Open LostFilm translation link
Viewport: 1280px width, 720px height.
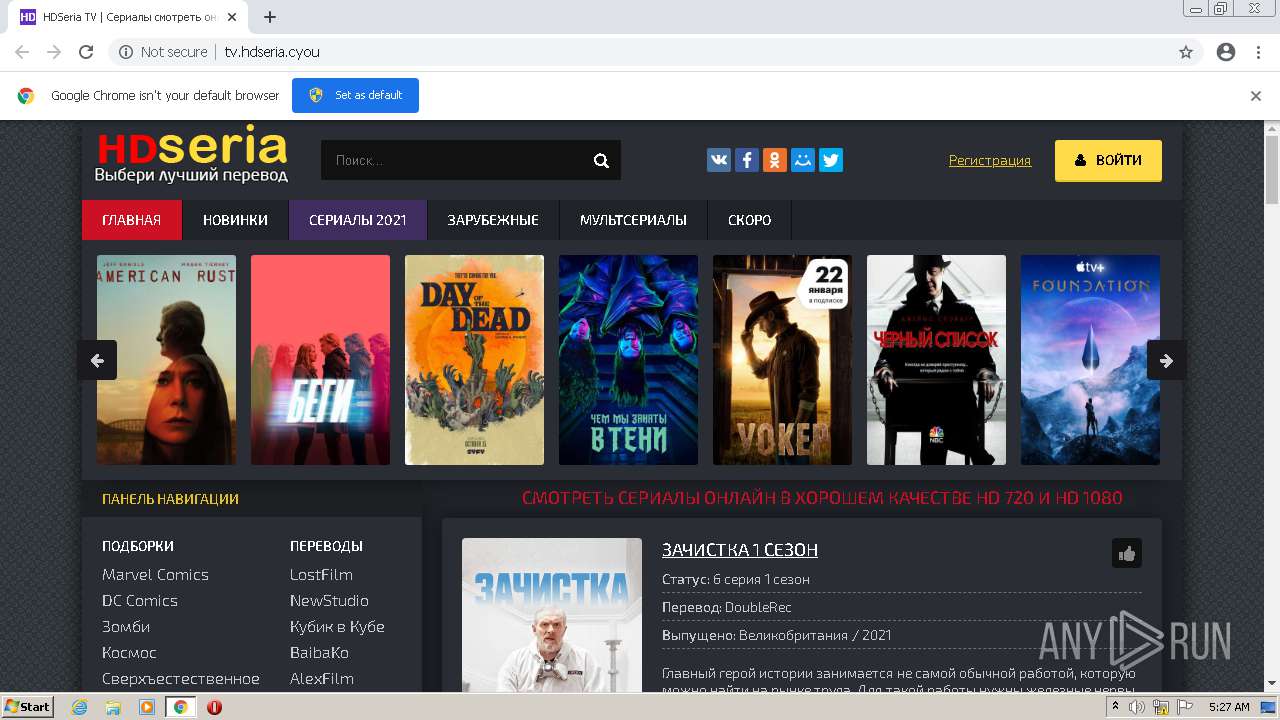(321, 575)
